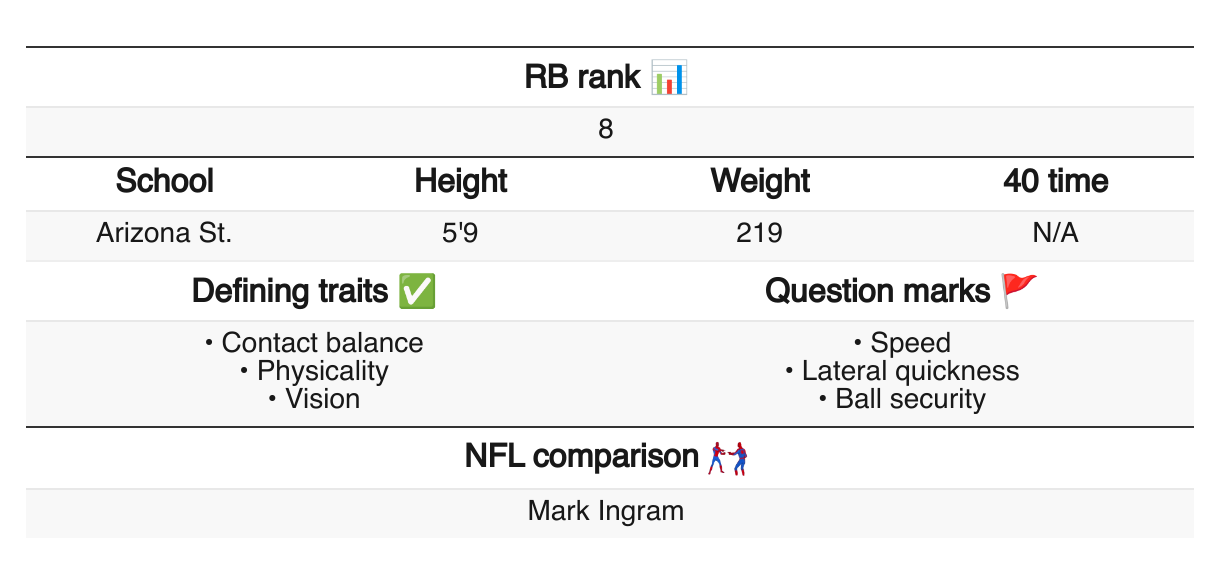Screen dimensions: 1220x566
Task: Click the 5'9 height value
Action: (461, 234)
